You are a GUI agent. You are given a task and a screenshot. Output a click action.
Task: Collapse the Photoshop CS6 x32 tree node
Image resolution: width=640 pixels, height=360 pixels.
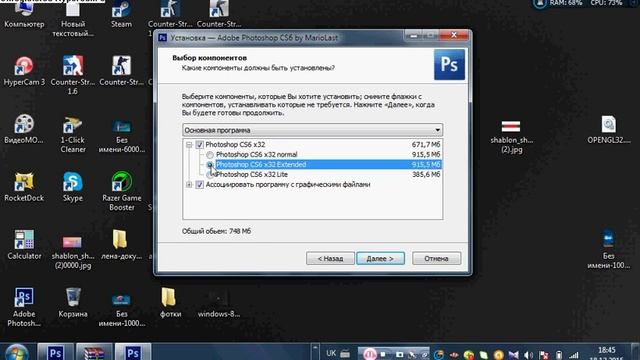[x=189, y=144]
